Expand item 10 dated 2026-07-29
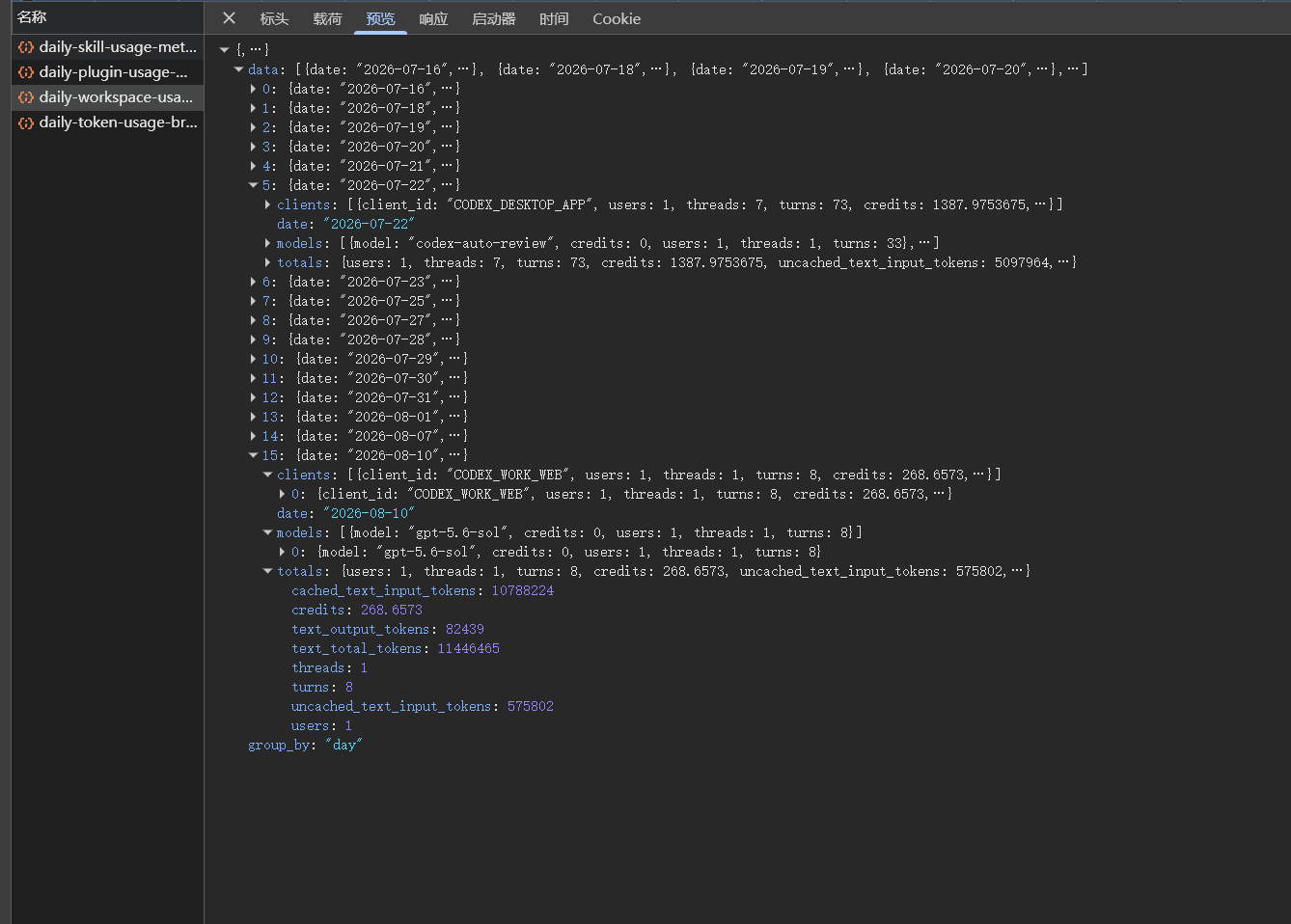 (x=254, y=359)
